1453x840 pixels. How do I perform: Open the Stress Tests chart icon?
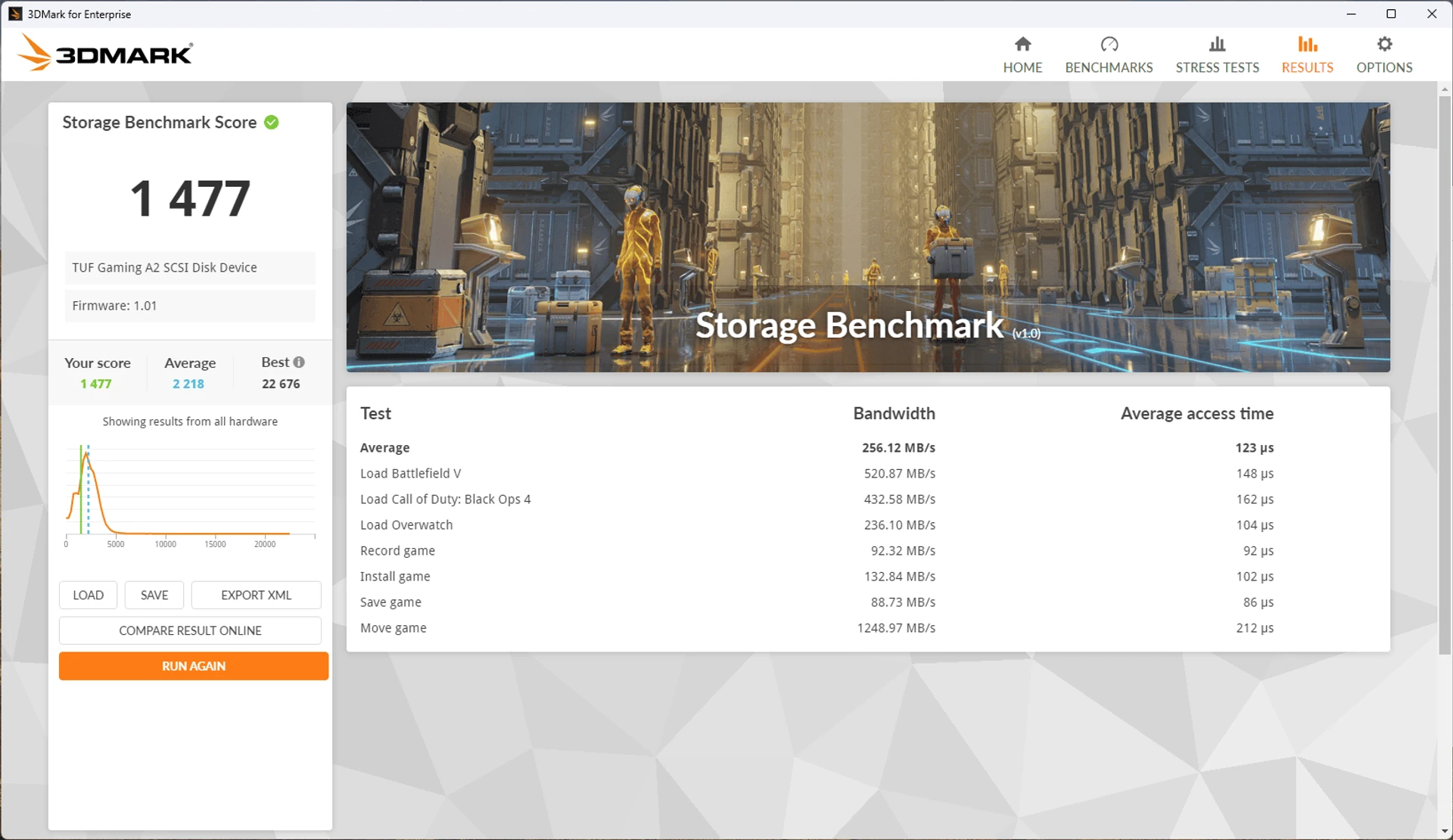click(1217, 44)
